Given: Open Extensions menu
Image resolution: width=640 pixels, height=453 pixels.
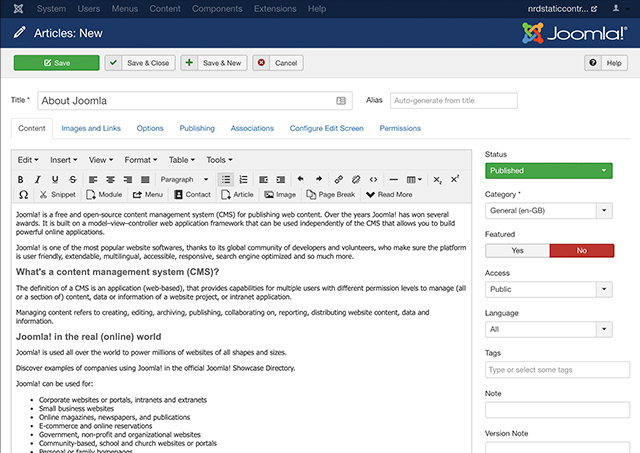Looking at the screenshot, I should (x=275, y=9).
